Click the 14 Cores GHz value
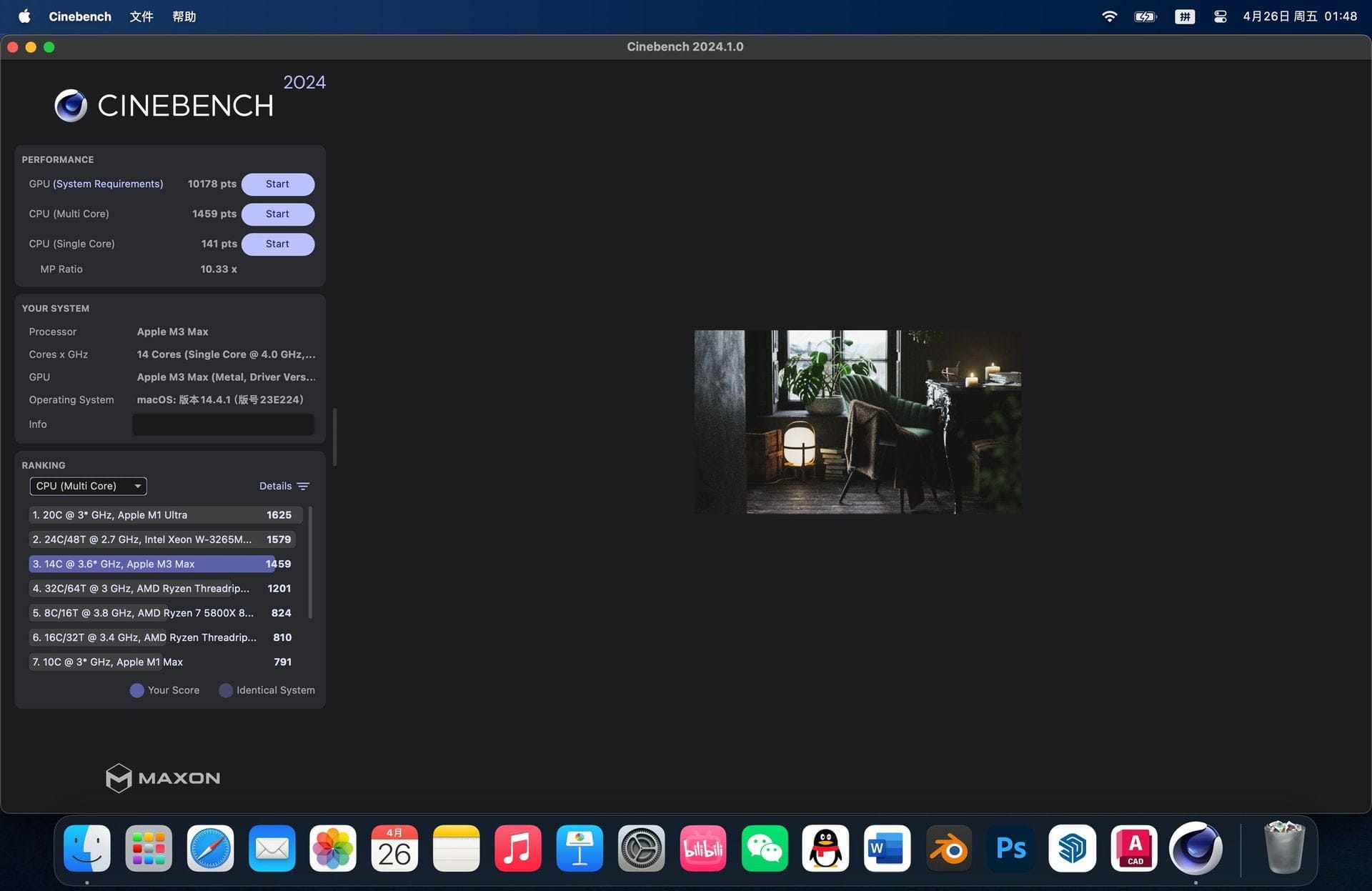Viewport: 1372px width, 891px height. pos(226,354)
